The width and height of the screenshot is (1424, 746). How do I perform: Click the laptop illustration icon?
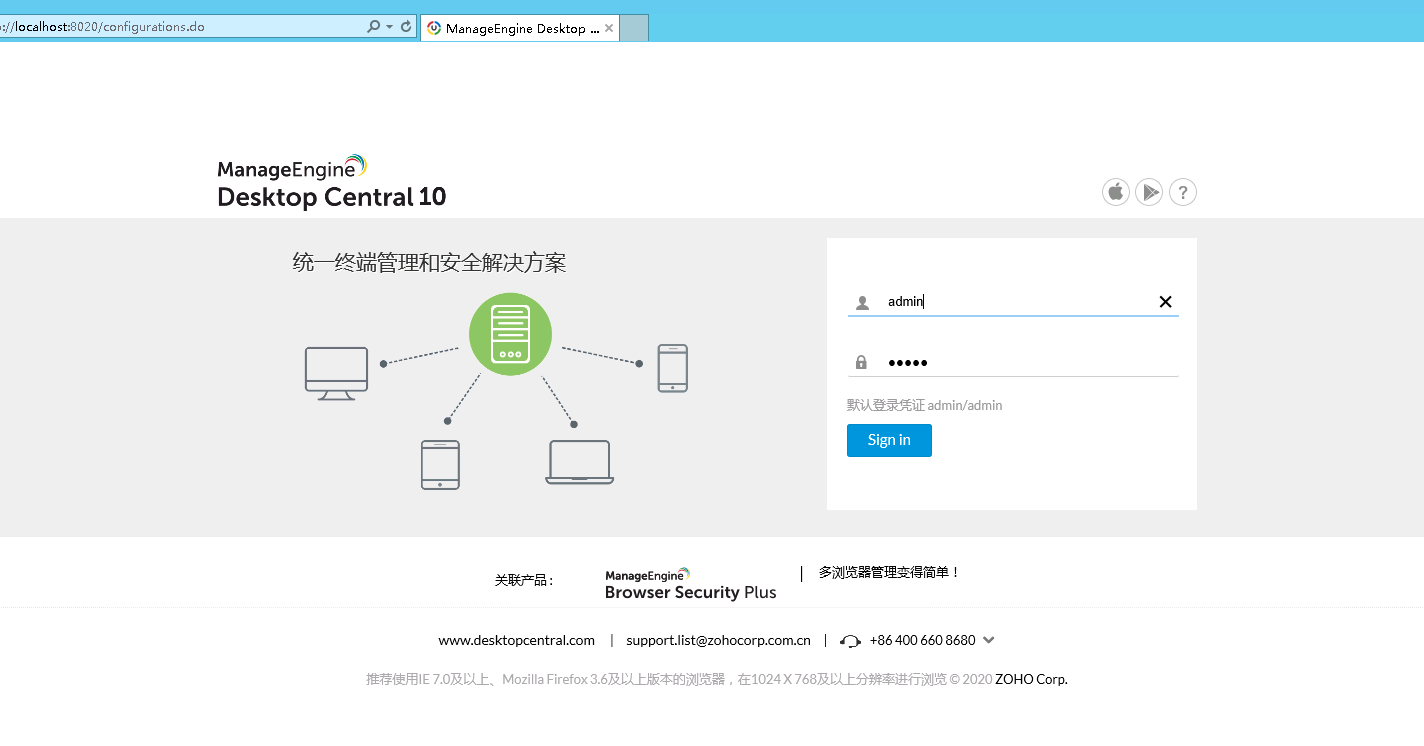579,463
